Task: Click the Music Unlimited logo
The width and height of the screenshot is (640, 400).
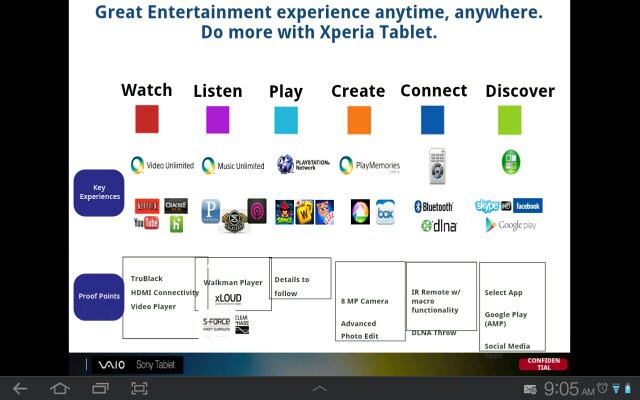Action: [233, 166]
